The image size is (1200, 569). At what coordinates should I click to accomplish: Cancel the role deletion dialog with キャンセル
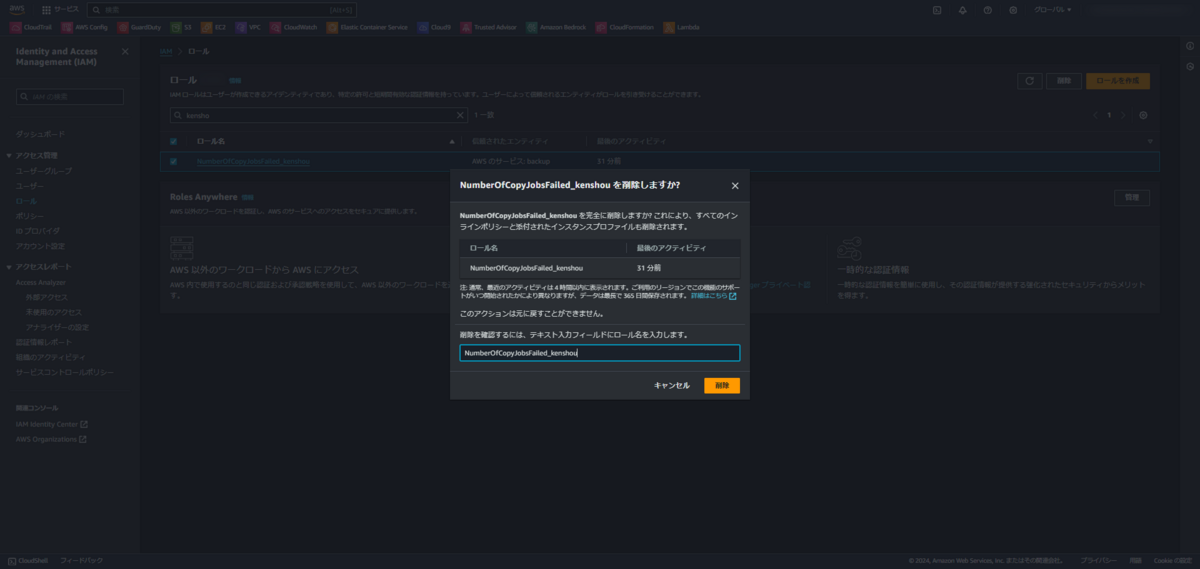(671, 385)
